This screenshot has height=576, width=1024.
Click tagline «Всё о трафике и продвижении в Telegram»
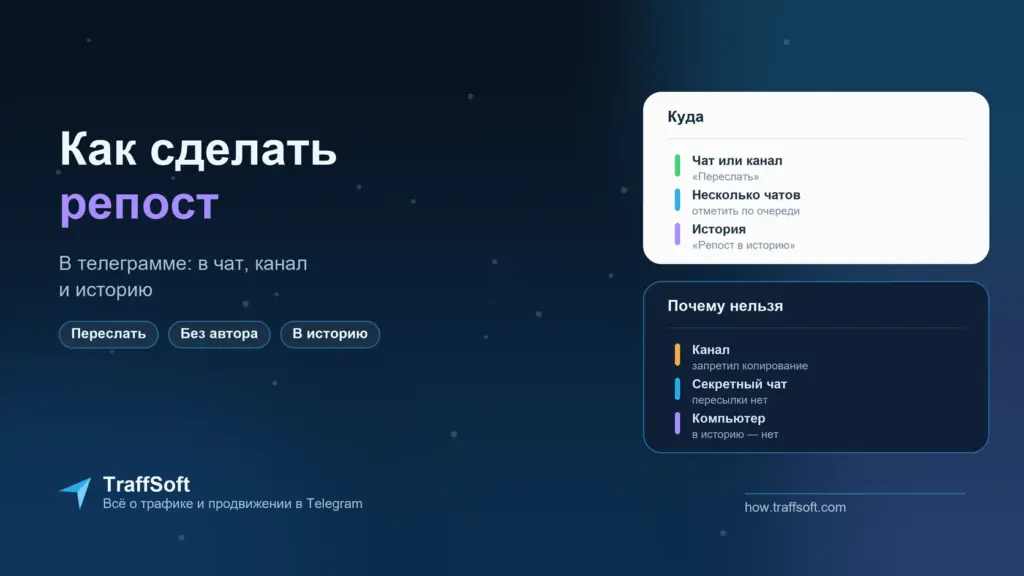pos(232,504)
